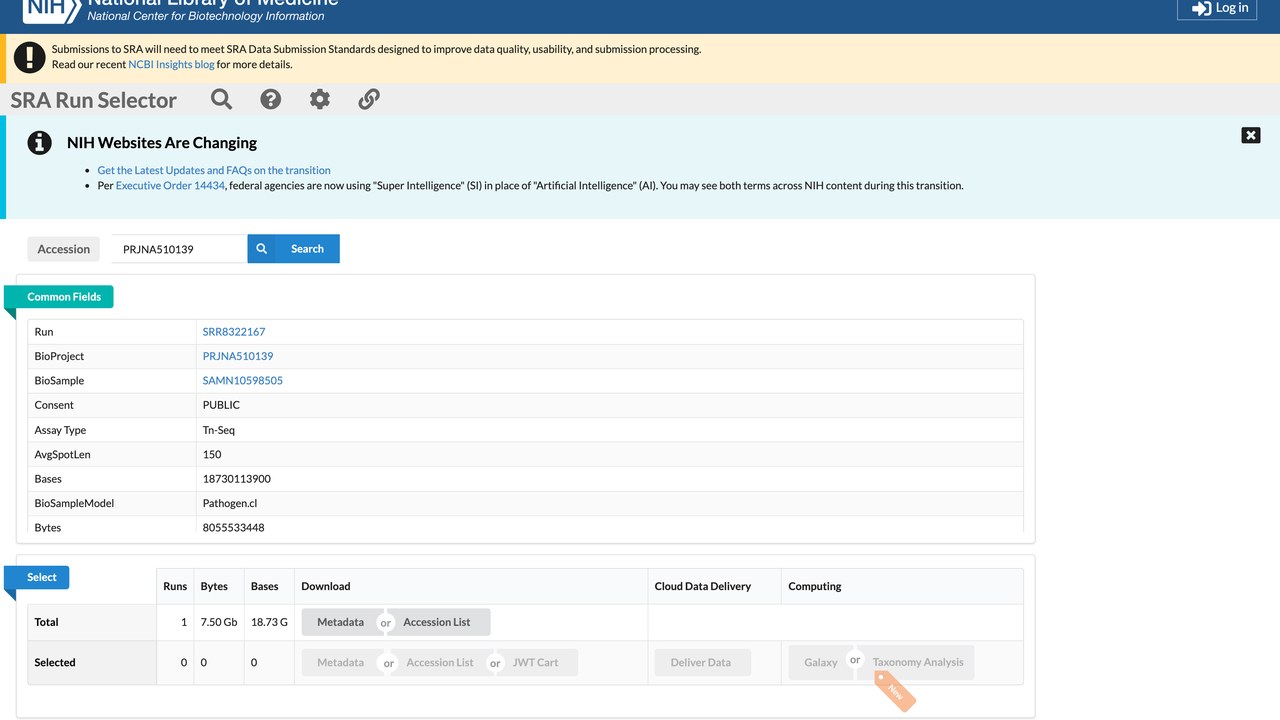Open the help question mark icon
The height and width of the screenshot is (720, 1280).
click(271, 99)
